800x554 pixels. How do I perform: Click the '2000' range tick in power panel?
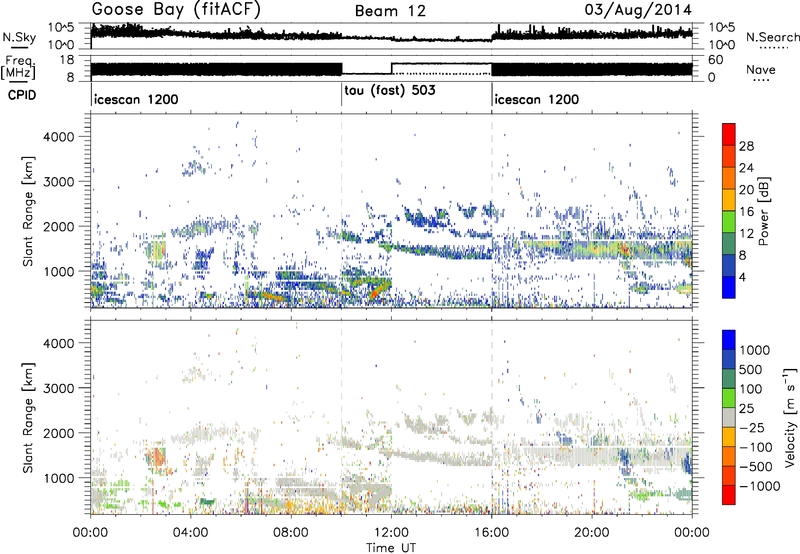click(58, 226)
